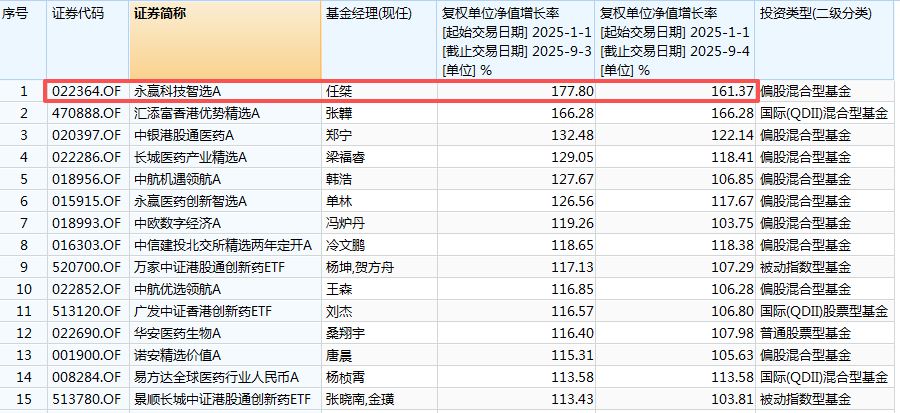Image resolution: width=900 pixels, height=413 pixels.
Task: Select fund name 中欧数字经济A
Action: [177, 223]
